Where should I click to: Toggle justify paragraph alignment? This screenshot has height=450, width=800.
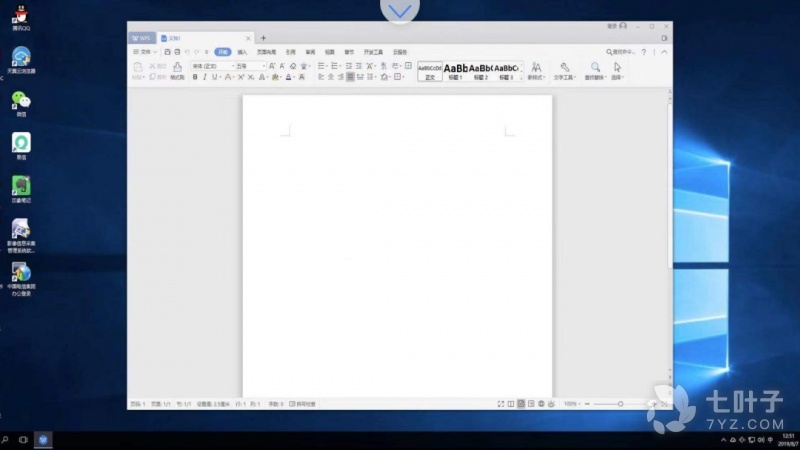pyautogui.click(x=351, y=77)
